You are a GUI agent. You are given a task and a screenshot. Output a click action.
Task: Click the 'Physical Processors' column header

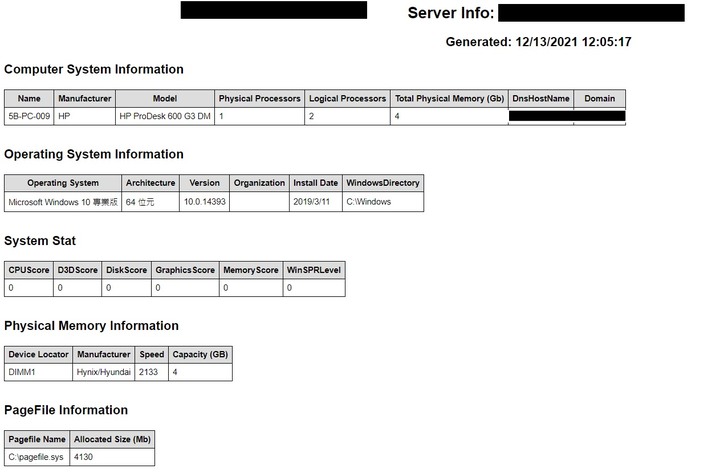[x=259, y=98]
